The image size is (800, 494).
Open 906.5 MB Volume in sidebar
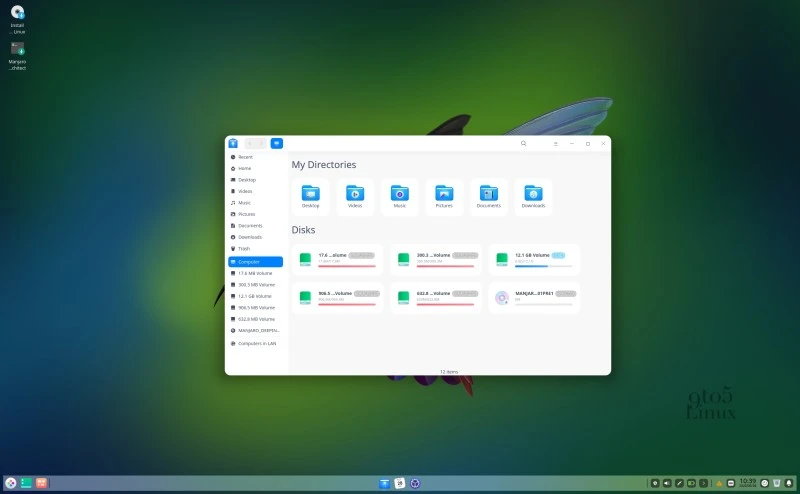tap(255, 308)
